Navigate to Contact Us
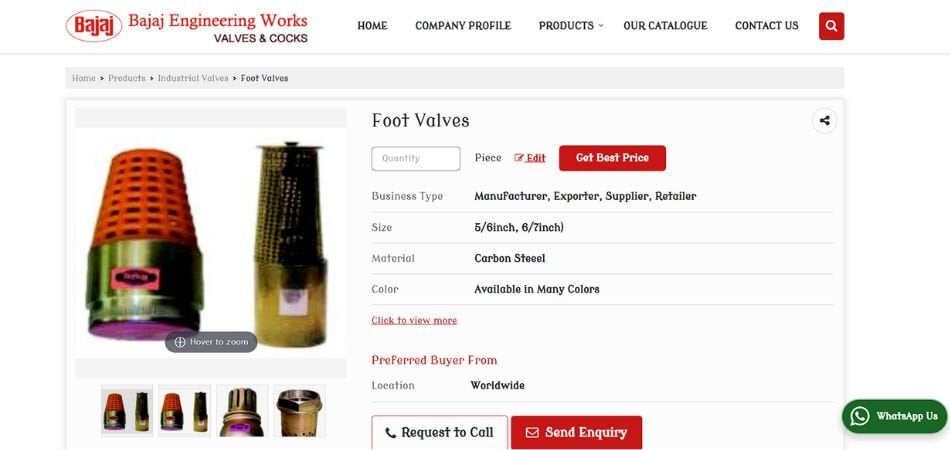 tap(766, 26)
